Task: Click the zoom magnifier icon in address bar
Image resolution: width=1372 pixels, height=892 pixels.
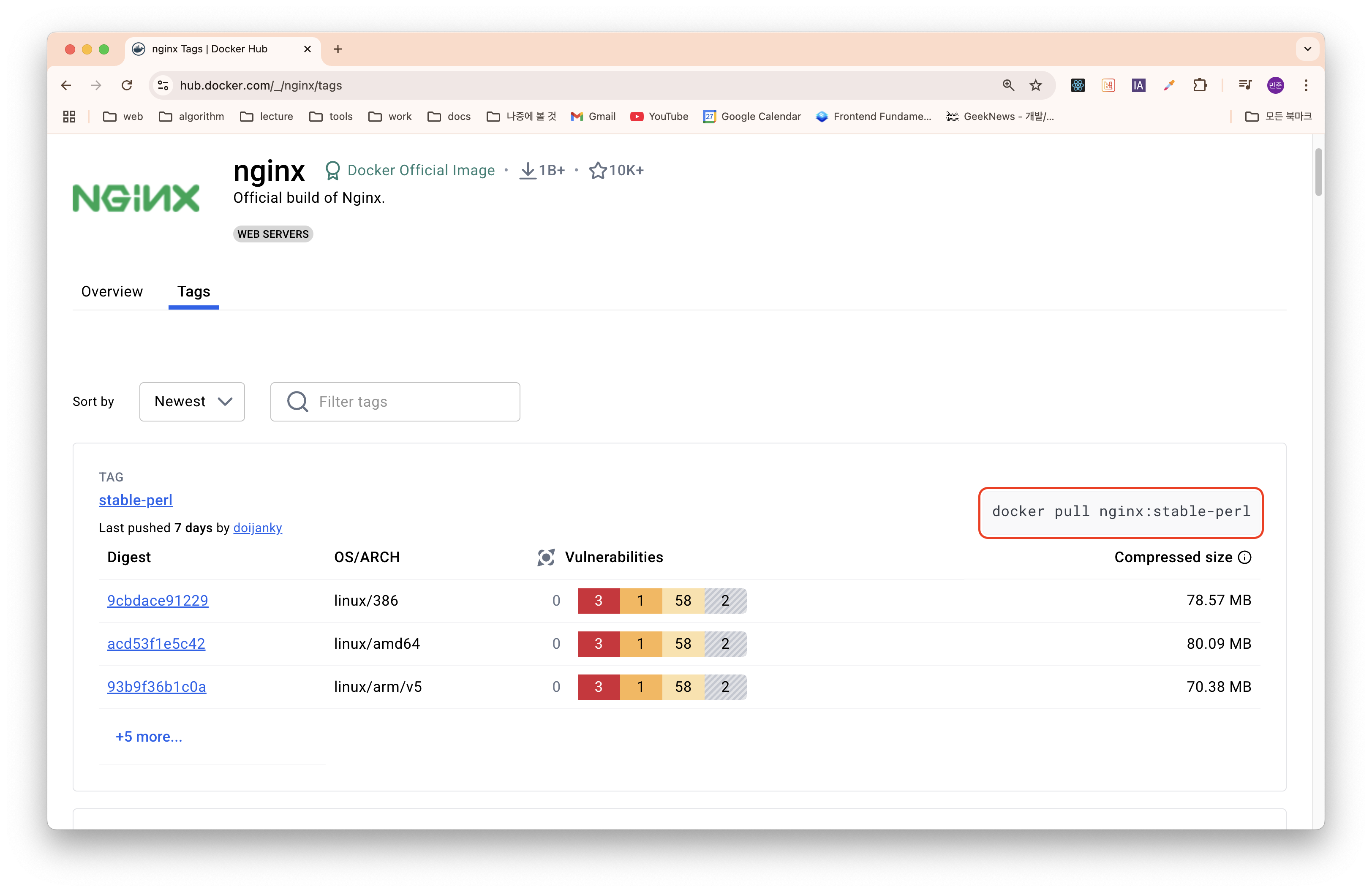Action: (1008, 85)
